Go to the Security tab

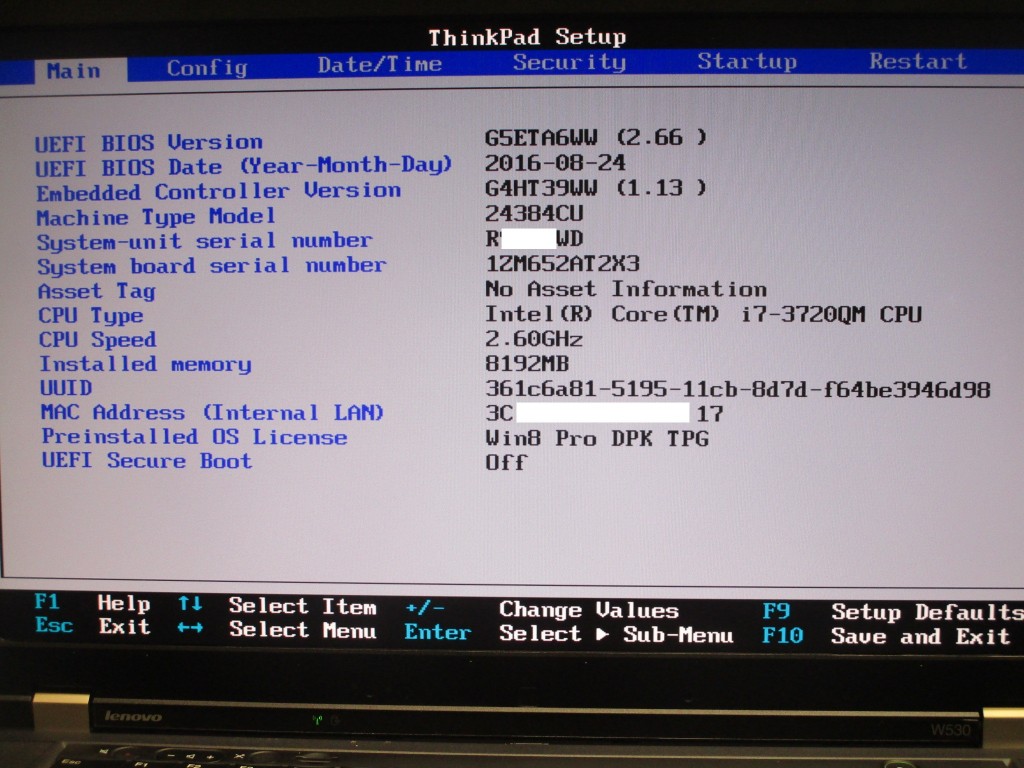tap(569, 62)
